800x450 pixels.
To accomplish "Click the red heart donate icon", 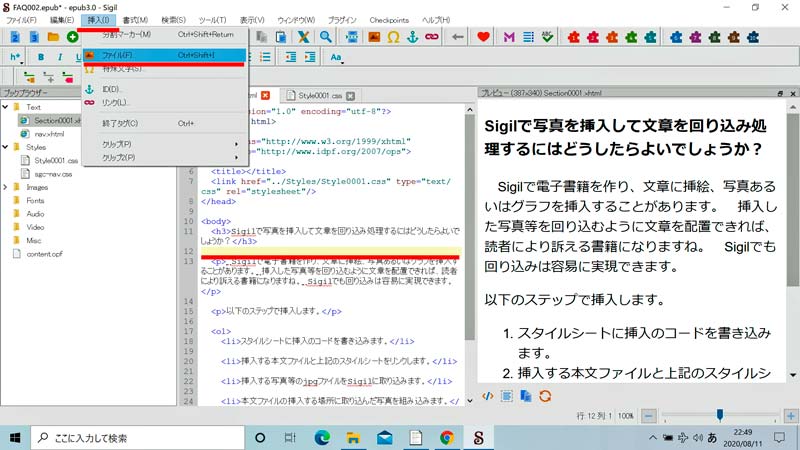I will pyautogui.click(x=485, y=37).
